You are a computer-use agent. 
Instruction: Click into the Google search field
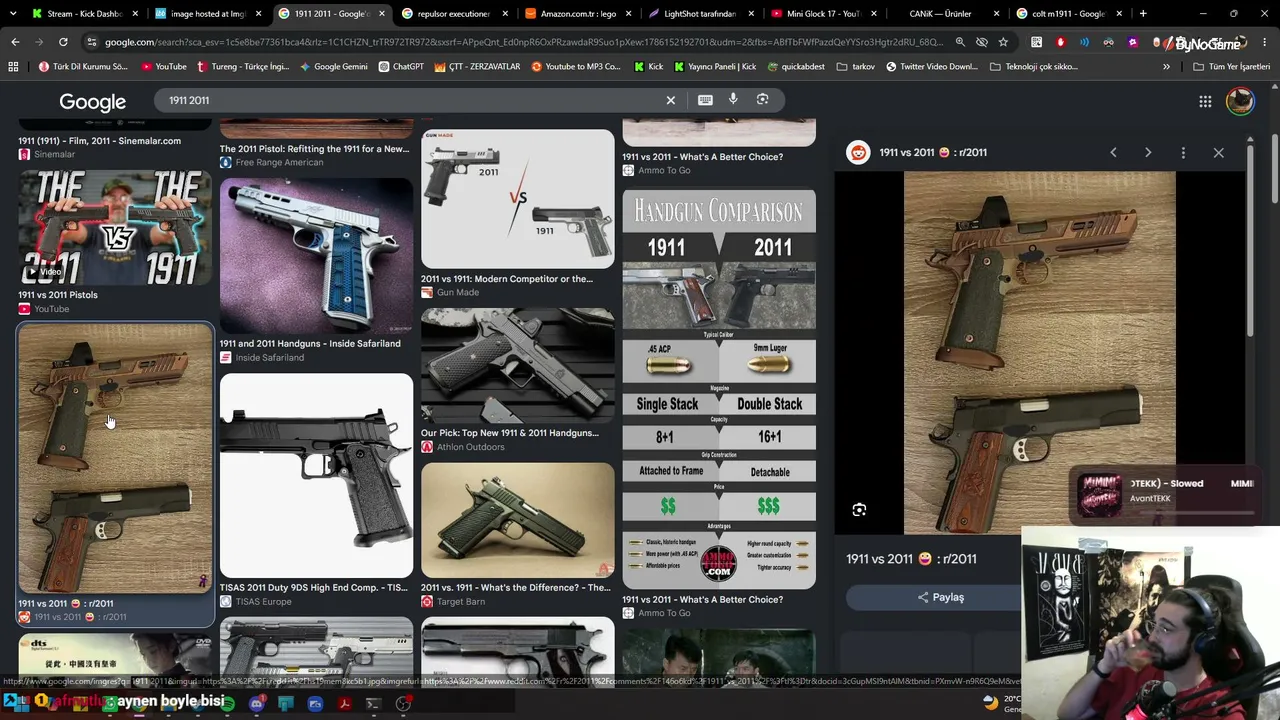410,100
